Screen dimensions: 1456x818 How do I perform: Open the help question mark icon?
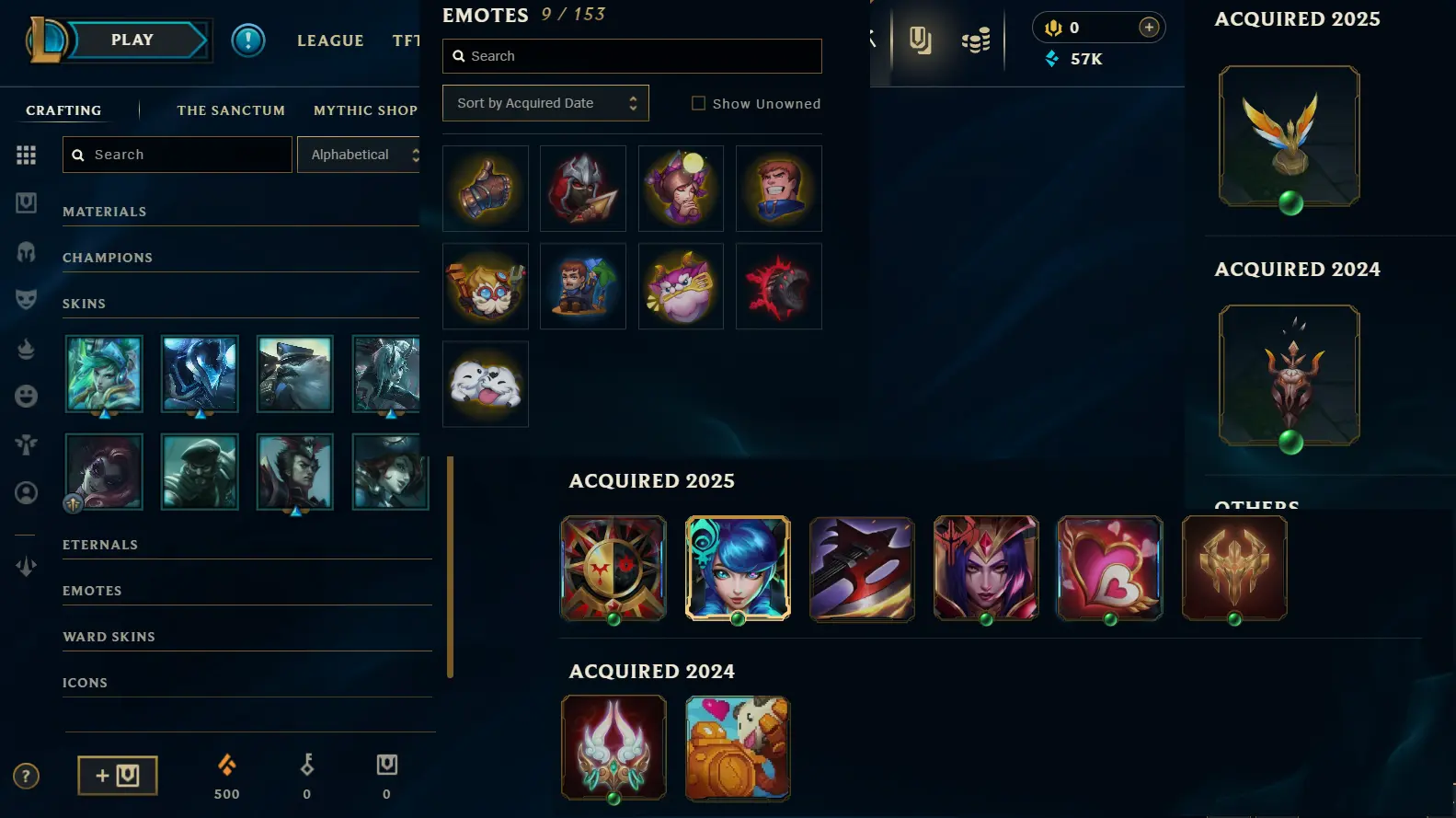click(x=26, y=777)
